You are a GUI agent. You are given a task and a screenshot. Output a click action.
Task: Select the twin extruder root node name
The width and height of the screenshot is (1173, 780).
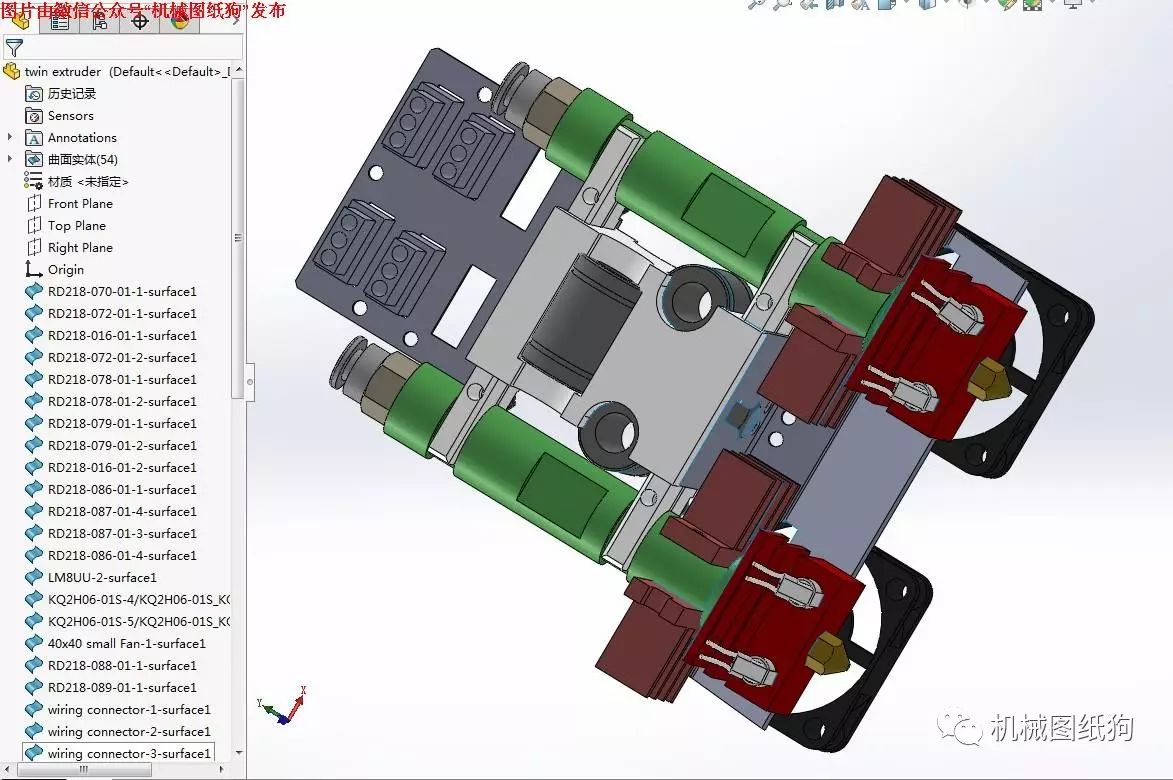63,72
